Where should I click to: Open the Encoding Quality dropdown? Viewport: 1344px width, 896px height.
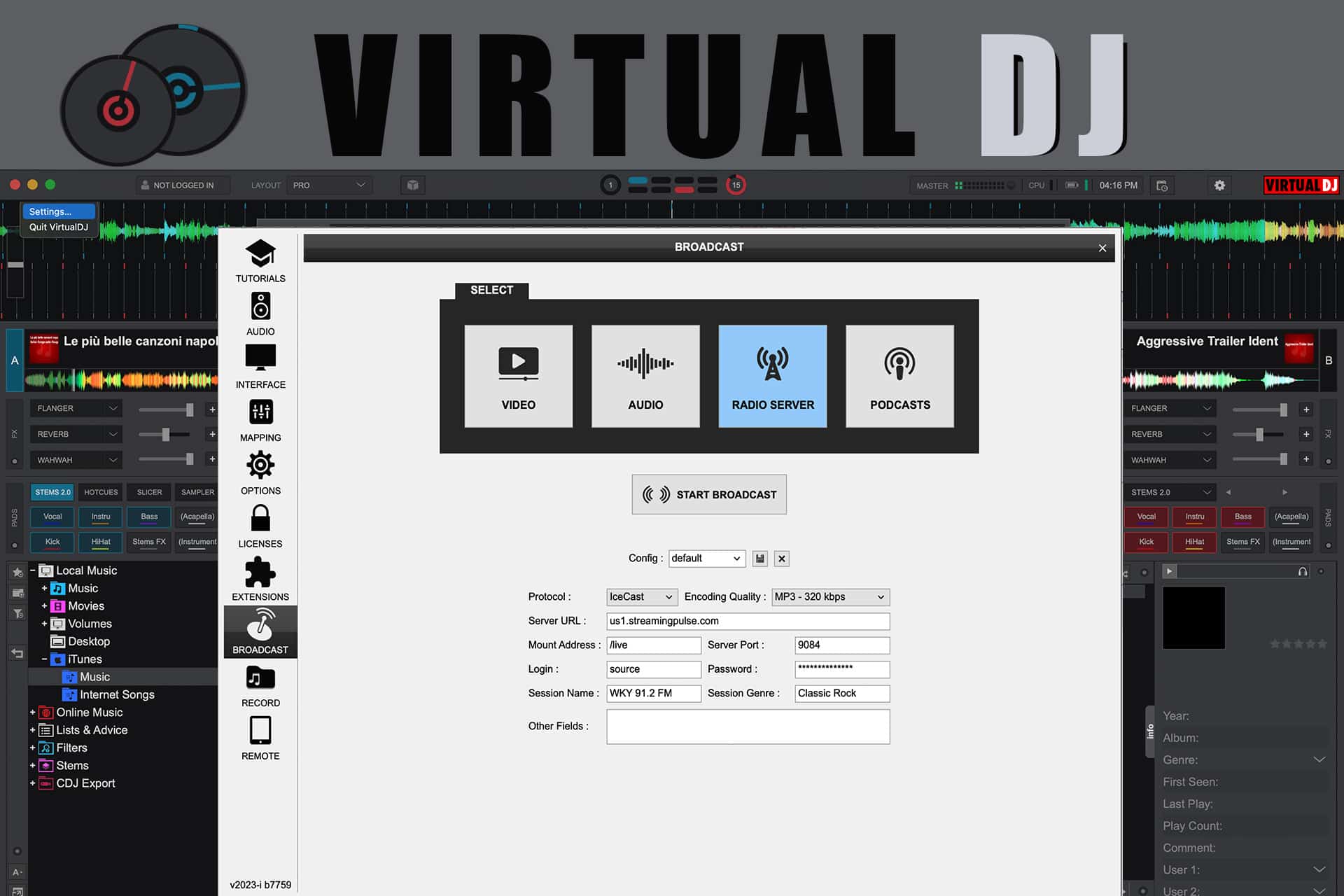pyautogui.click(x=830, y=597)
